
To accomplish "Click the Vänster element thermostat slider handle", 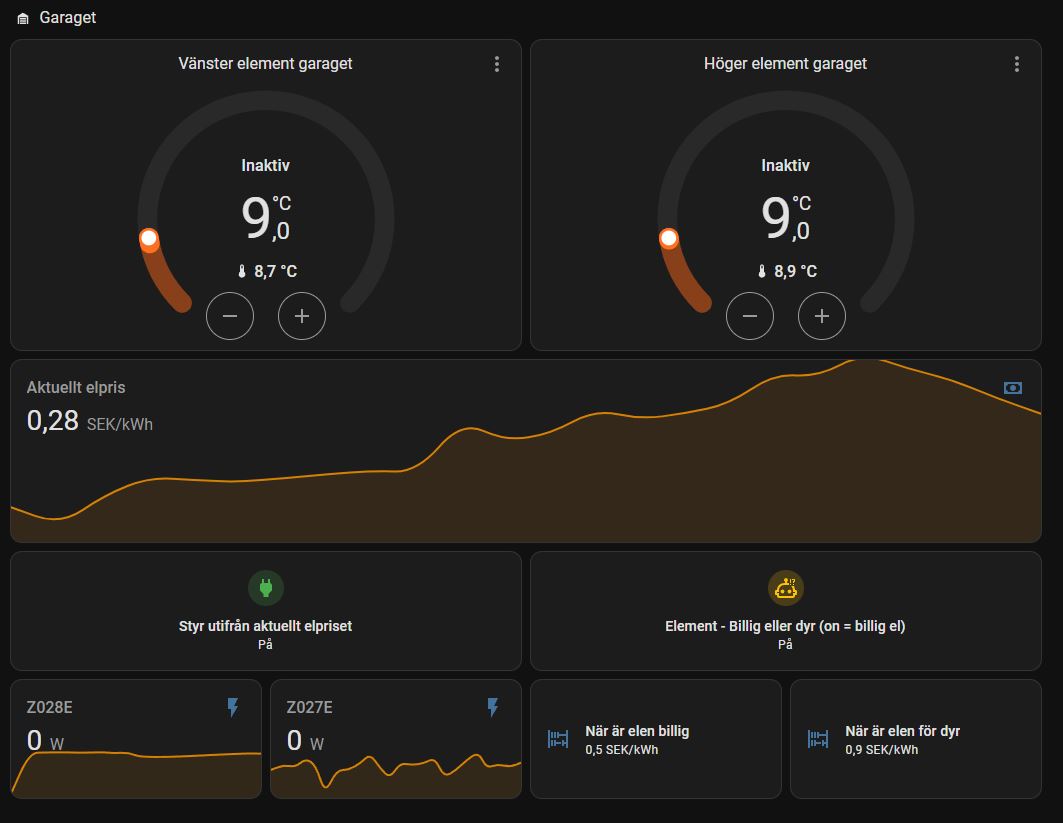I will point(149,238).
